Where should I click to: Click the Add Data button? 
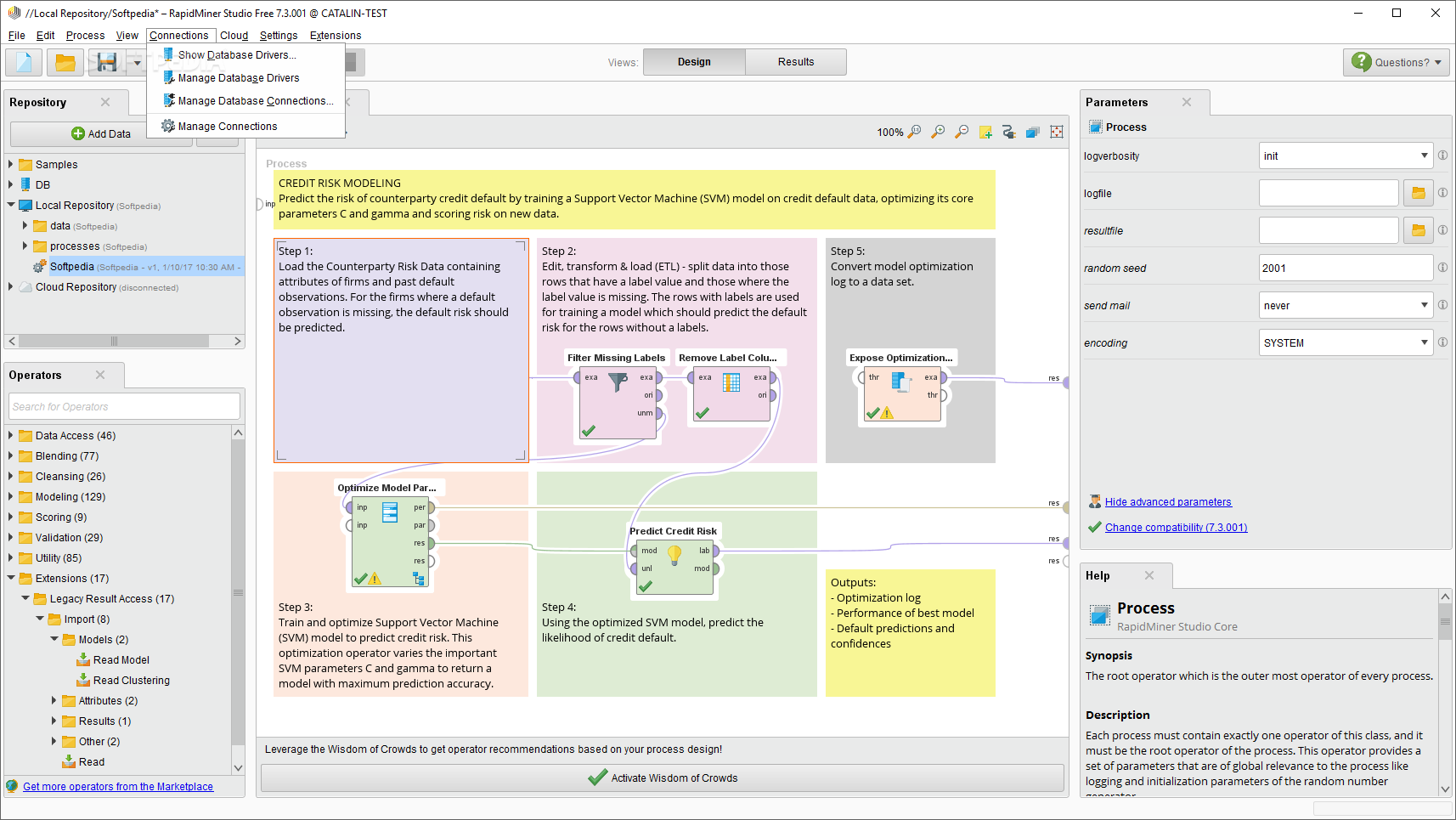point(101,133)
